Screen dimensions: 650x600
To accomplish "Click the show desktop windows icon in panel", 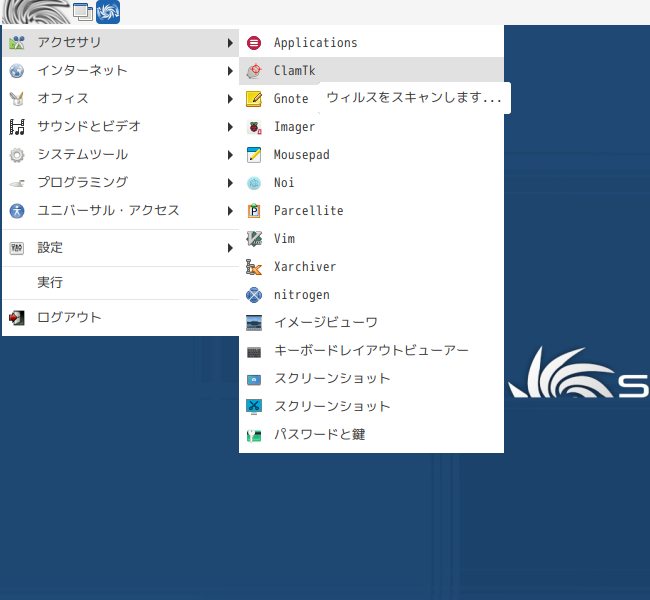I will pos(83,12).
